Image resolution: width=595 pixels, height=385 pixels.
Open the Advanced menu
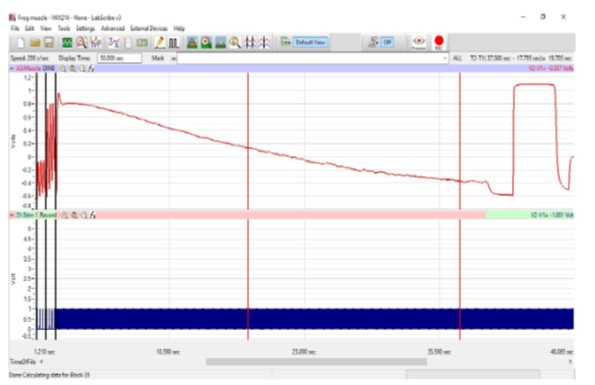[113, 28]
